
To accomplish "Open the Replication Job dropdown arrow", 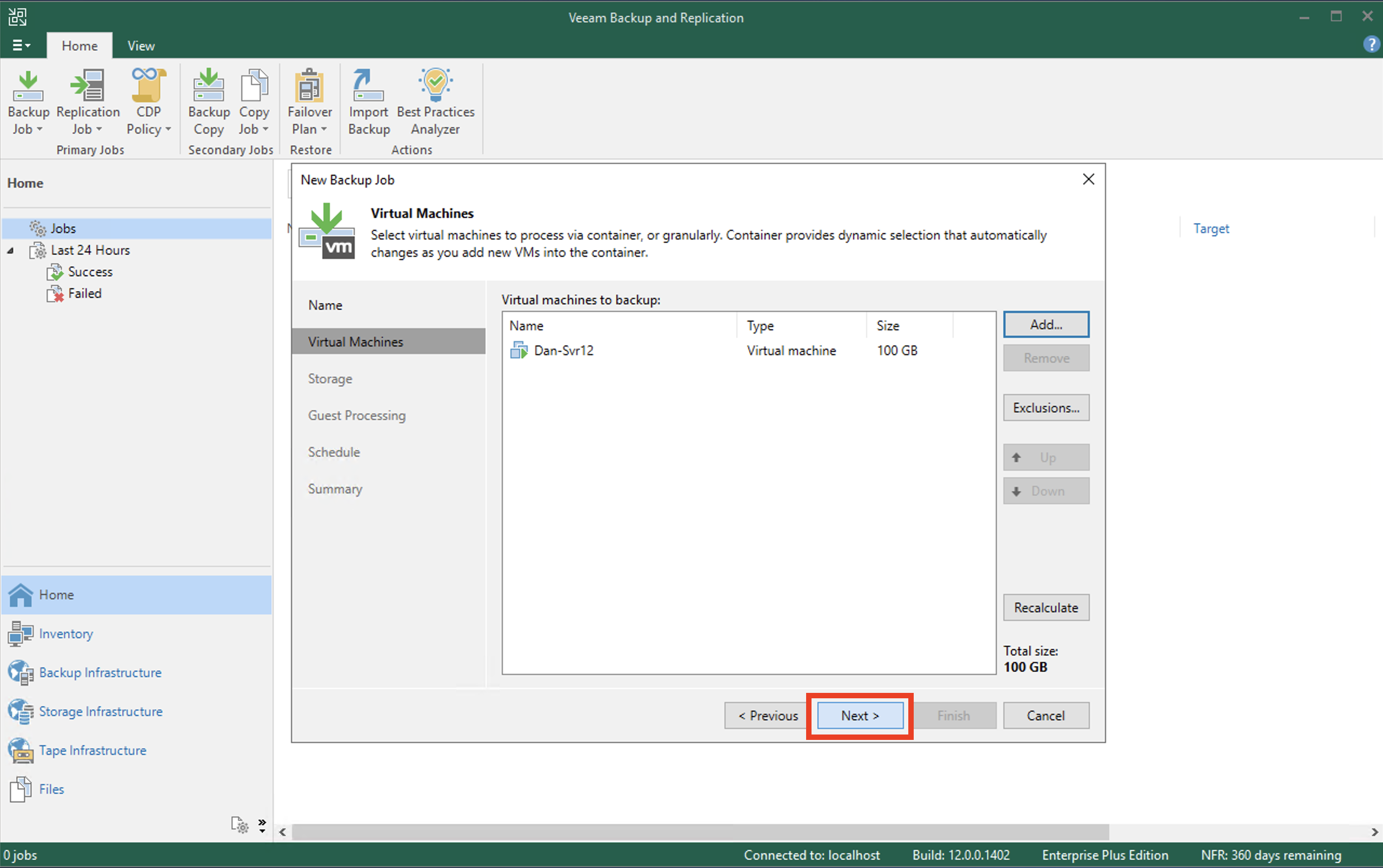I will (x=99, y=129).
